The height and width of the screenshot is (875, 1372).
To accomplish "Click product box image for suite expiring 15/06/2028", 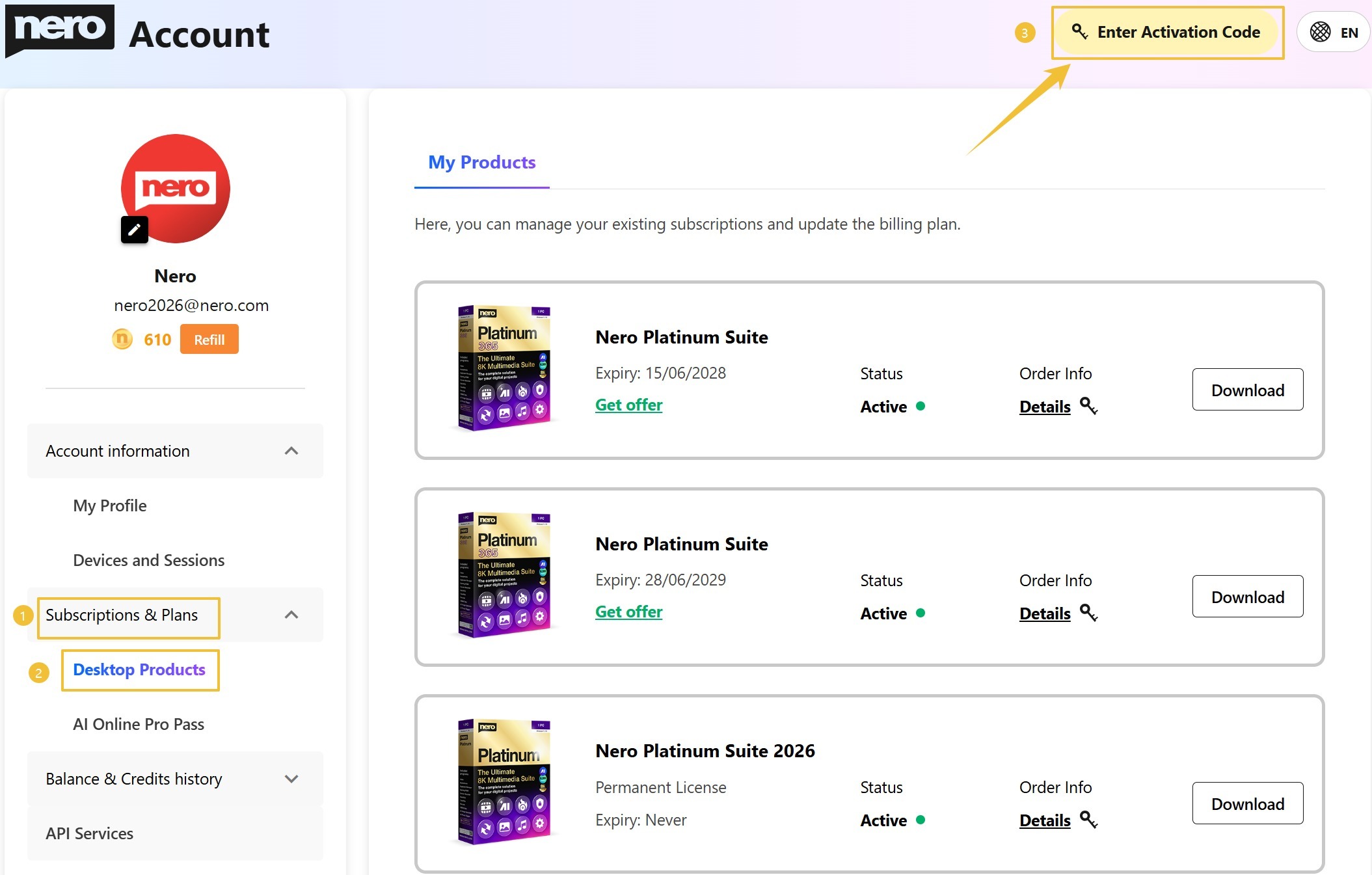I will (x=504, y=368).
